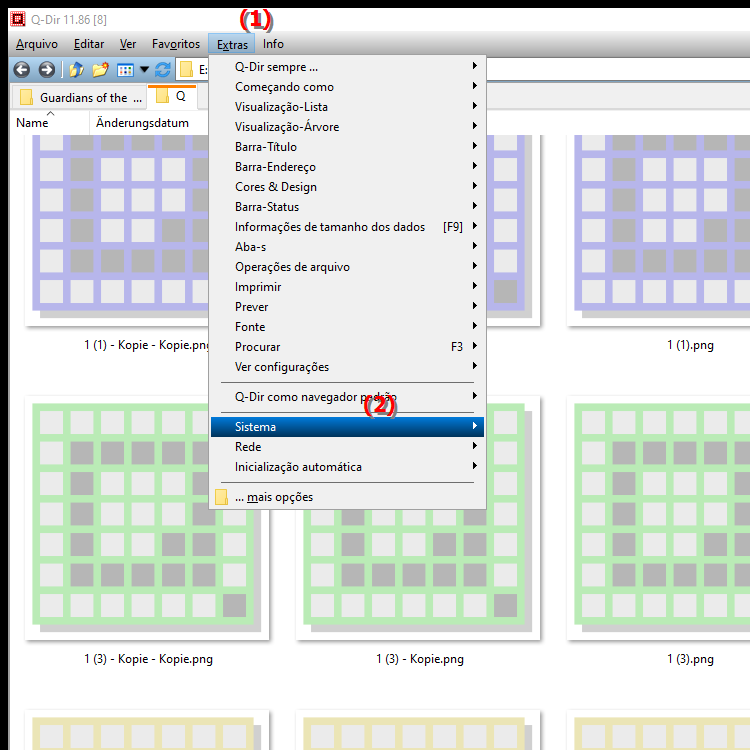Open the Ver menu
Viewport: 750px width, 750px height.
click(x=128, y=44)
